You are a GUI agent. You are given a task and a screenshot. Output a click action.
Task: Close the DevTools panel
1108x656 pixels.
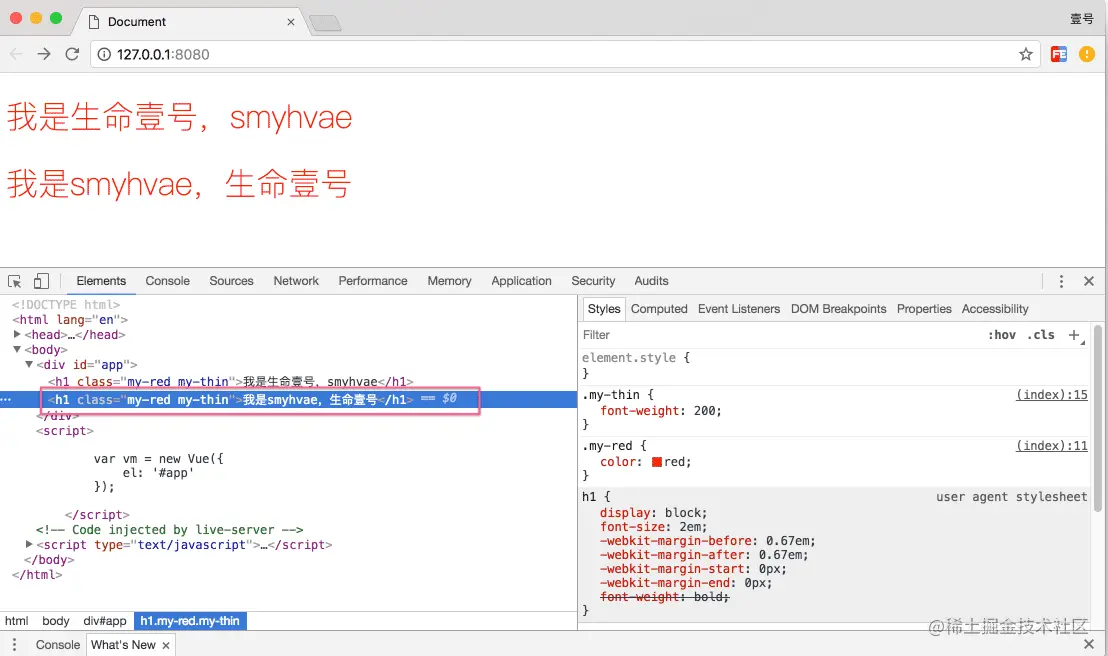[x=1089, y=281]
